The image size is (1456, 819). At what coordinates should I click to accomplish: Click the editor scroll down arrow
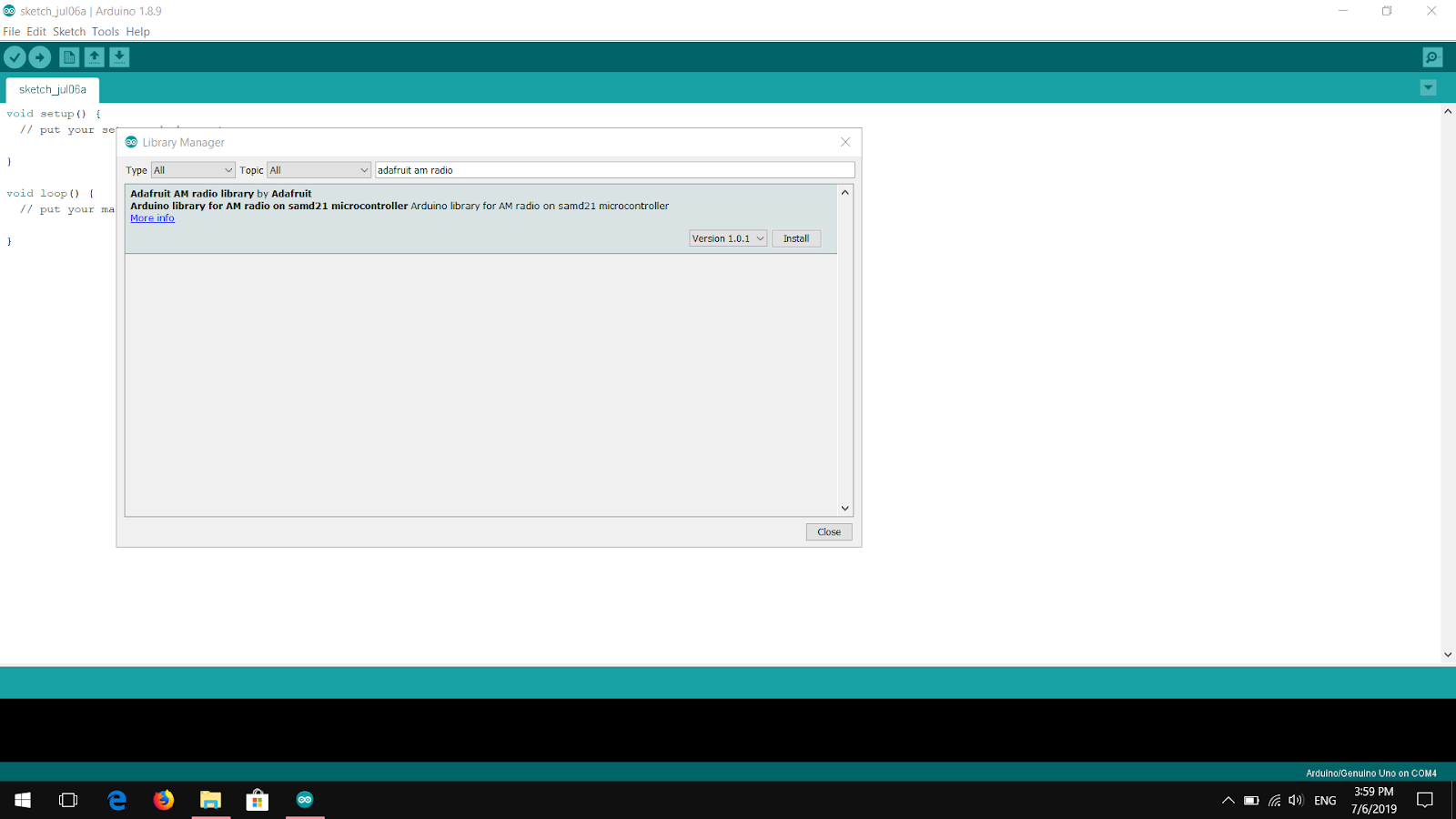coord(1448,654)
